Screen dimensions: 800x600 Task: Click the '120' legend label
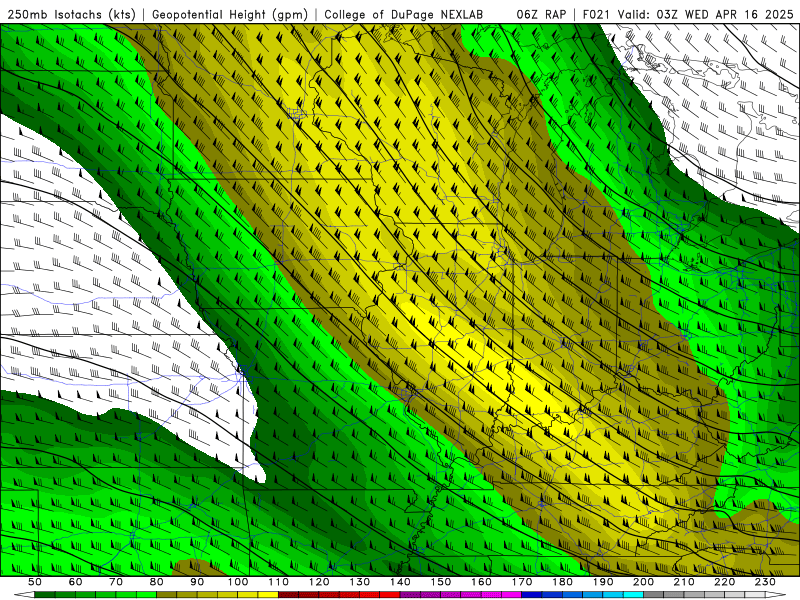[319, 582]
